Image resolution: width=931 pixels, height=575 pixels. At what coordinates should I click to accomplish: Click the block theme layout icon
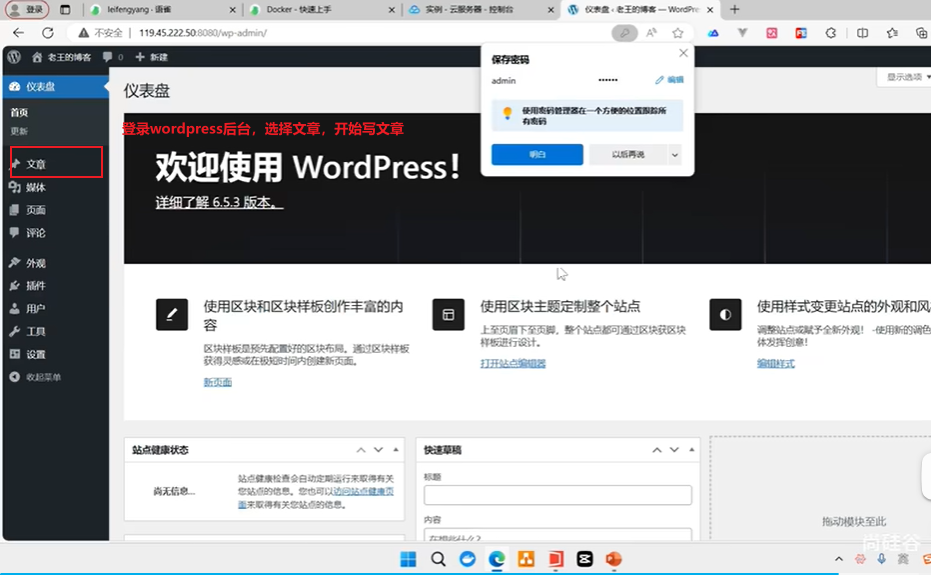tap(448, 314)
